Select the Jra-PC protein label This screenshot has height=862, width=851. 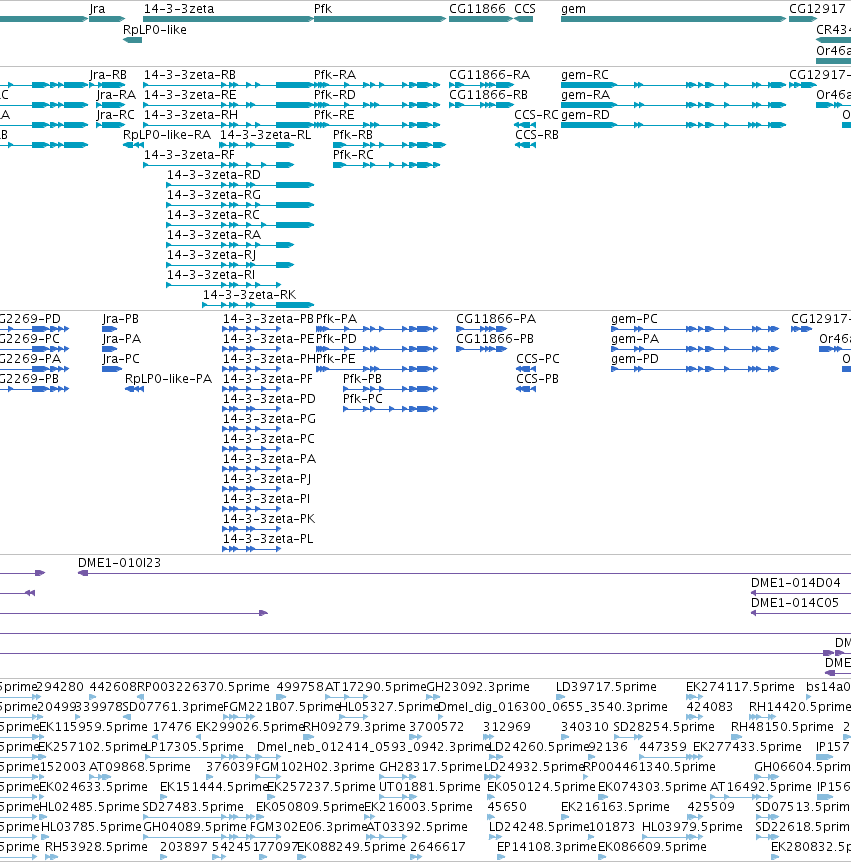point(121,358)
